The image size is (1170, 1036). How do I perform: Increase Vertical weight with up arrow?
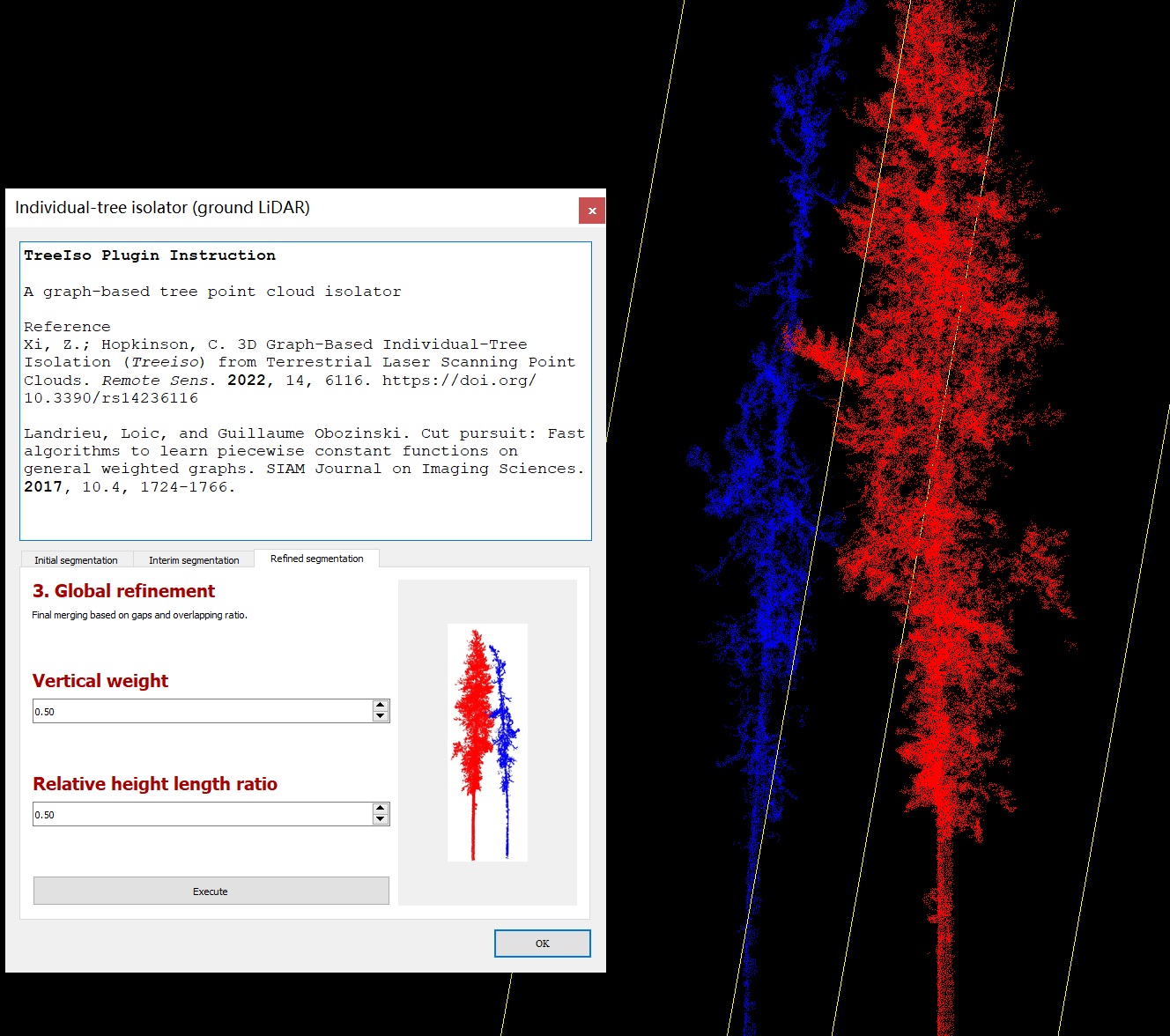pos(381,706)
